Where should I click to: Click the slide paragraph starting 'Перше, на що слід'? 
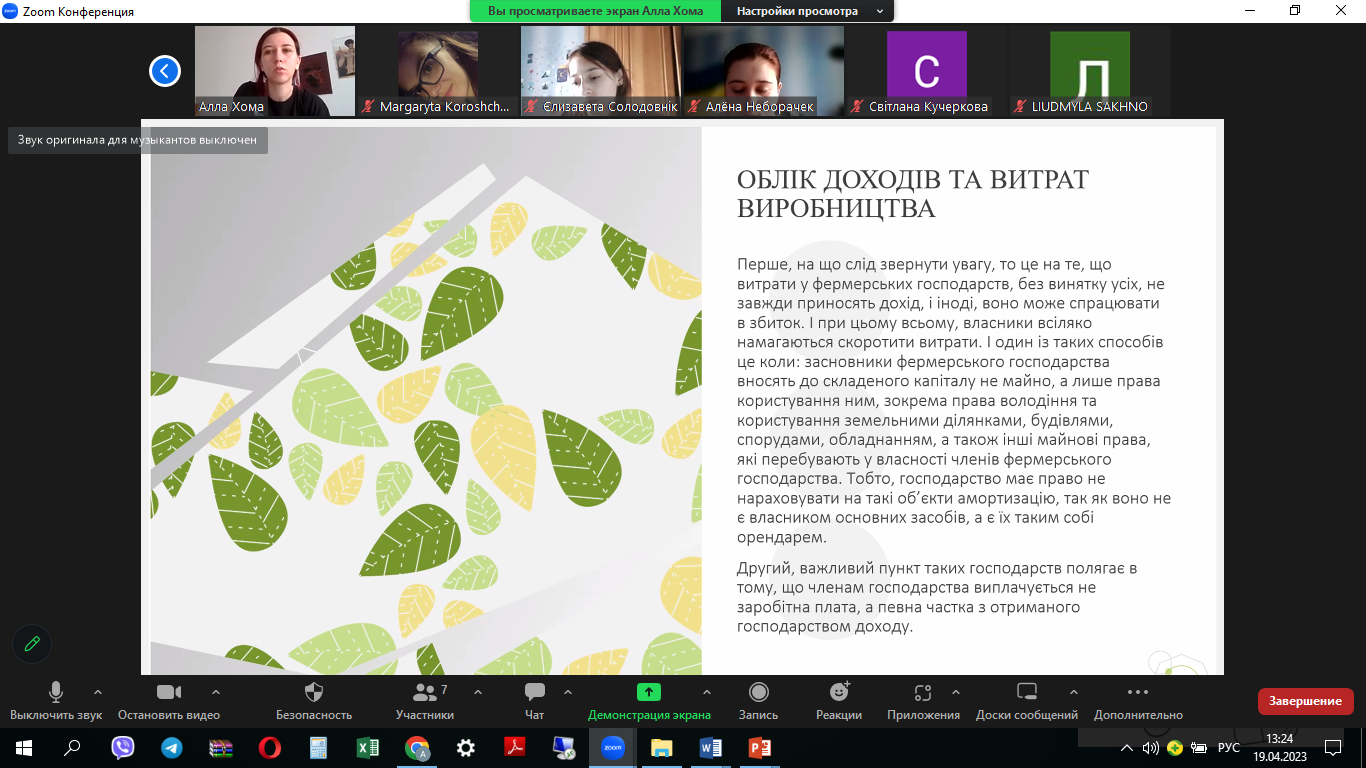pos(954,400)
